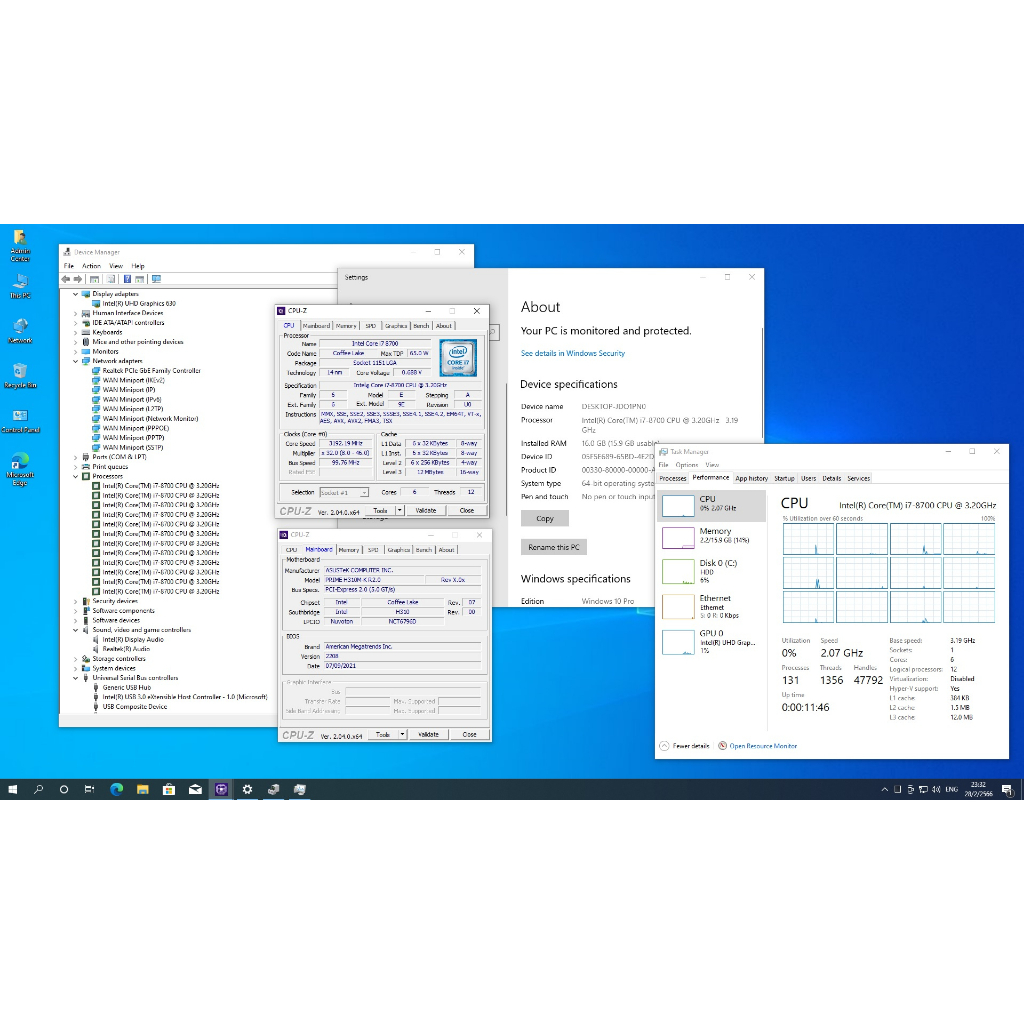
Task: Click the Device Manager back arrow icon
Action: [x=66, y=279]
